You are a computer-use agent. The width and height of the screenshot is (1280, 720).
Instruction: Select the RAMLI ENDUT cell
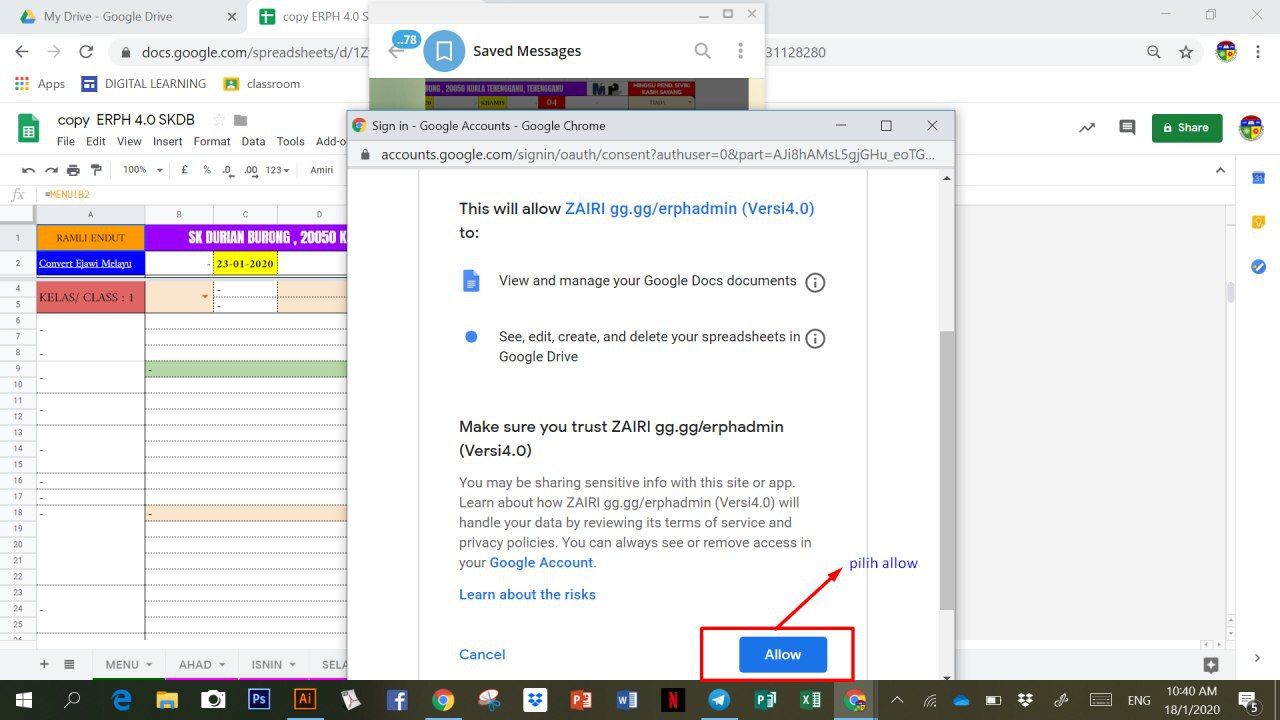click(91, 238)
